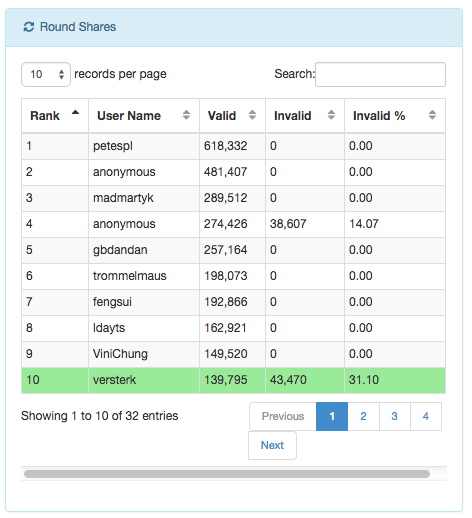This screenshot has width=472, height=518.
Task: Click the Previous pagination button
Action: pos(283,416)
